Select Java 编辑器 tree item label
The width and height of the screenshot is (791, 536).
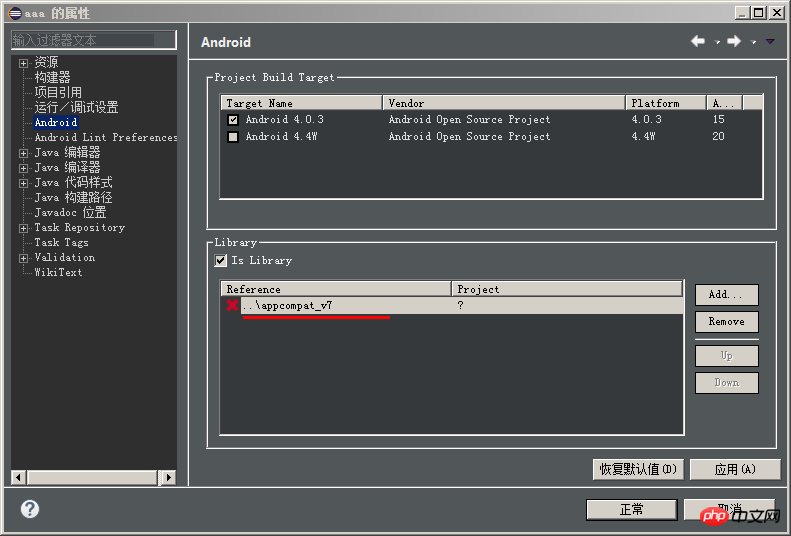point(67,152)
